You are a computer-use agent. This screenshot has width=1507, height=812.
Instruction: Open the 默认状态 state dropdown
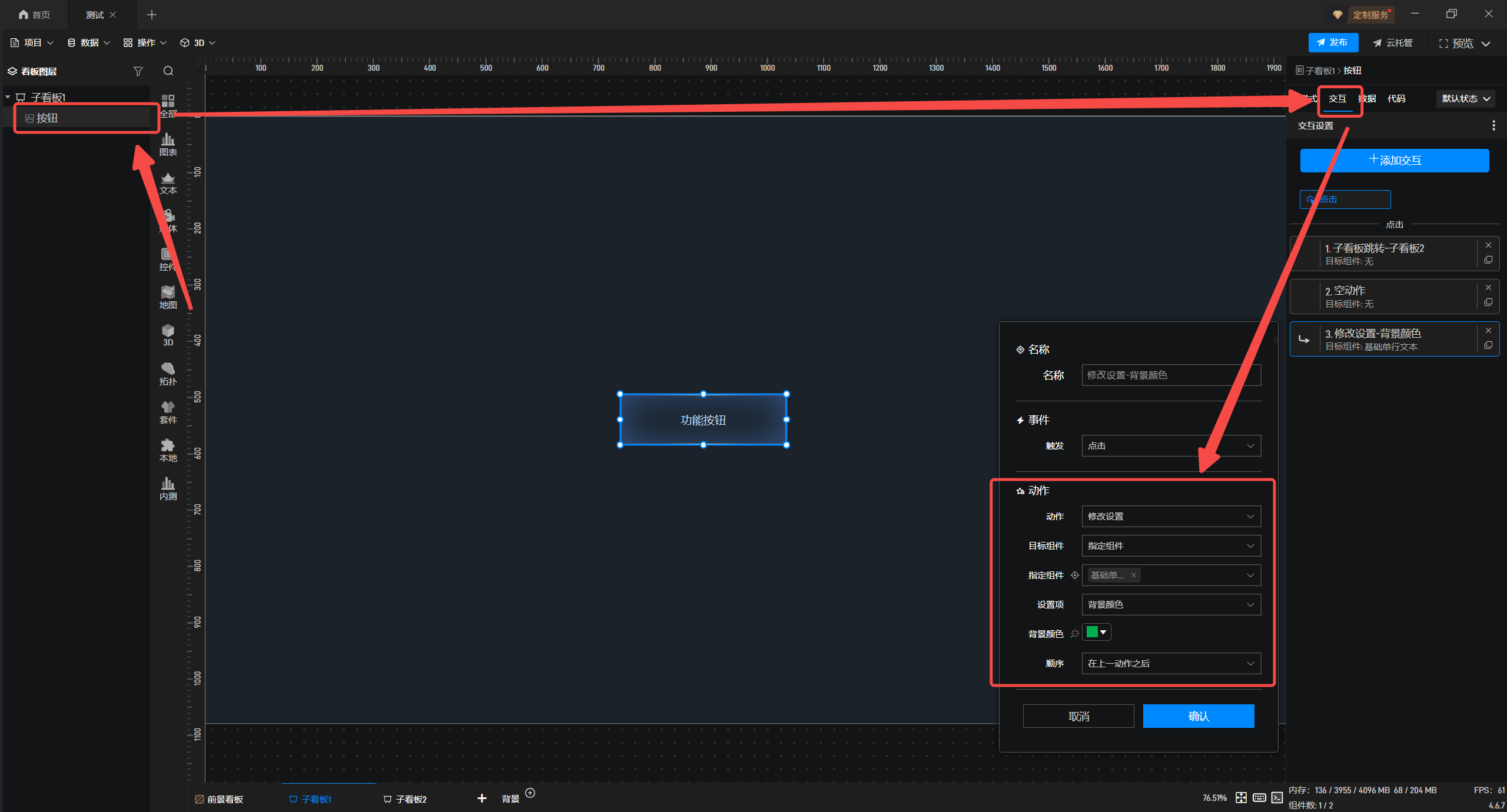tap(1465, 99)
